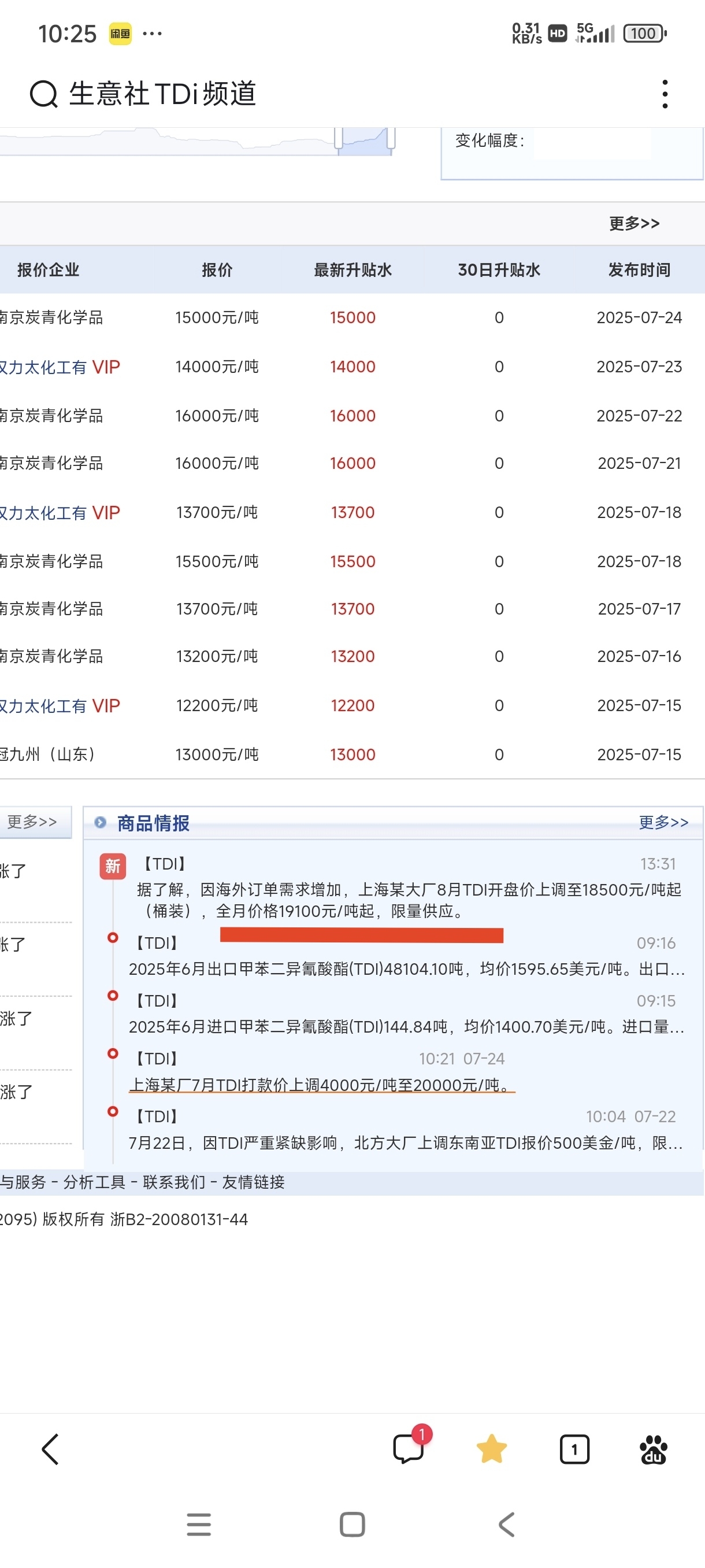
Task: Open 汉力太化工有 VIP row dated 2025-07-18
Action: click(60, 512)
